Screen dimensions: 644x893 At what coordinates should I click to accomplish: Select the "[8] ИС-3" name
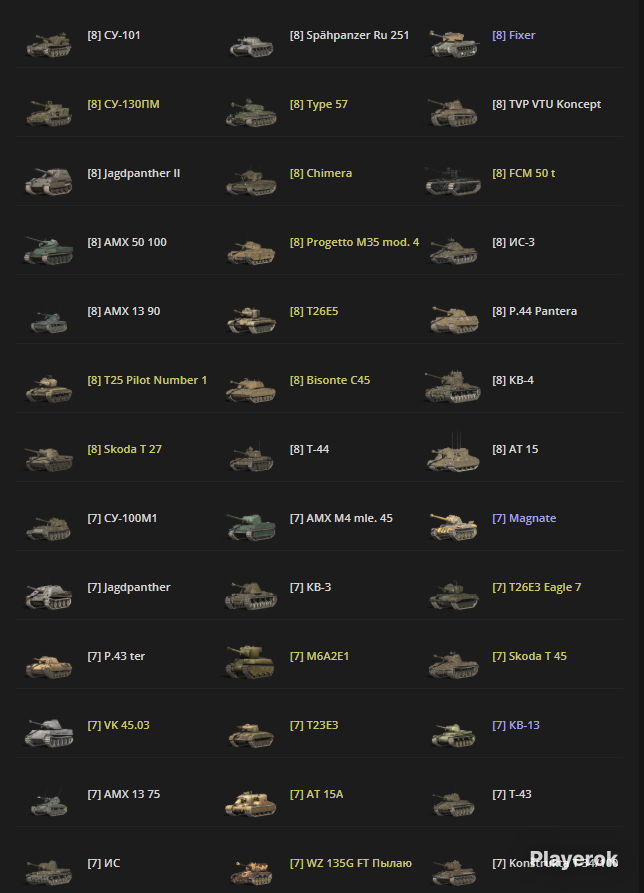point(514,242)
